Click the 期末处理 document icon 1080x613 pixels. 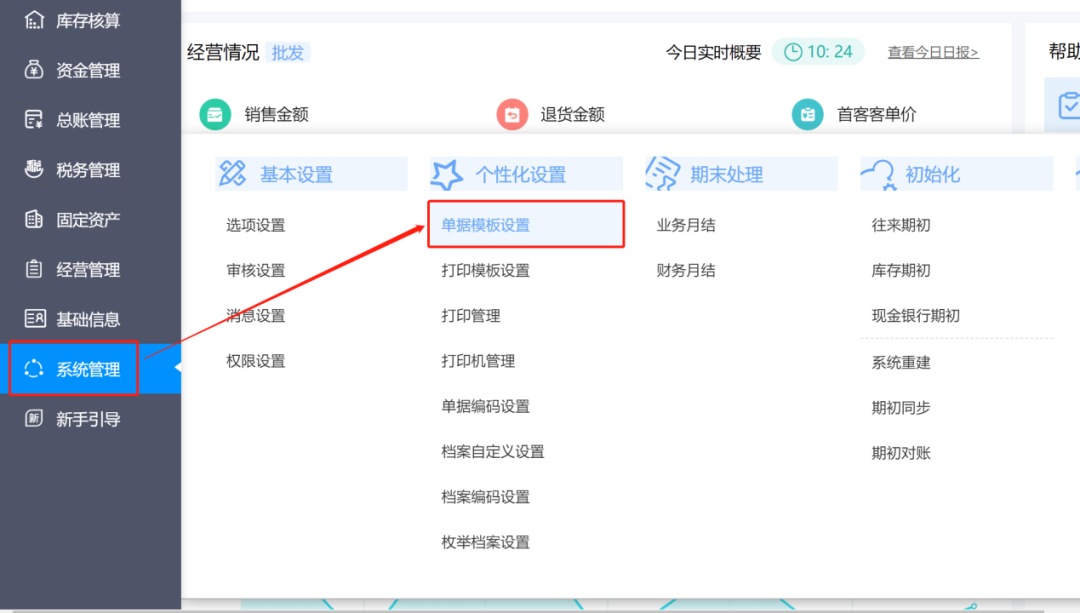[663, 174]
